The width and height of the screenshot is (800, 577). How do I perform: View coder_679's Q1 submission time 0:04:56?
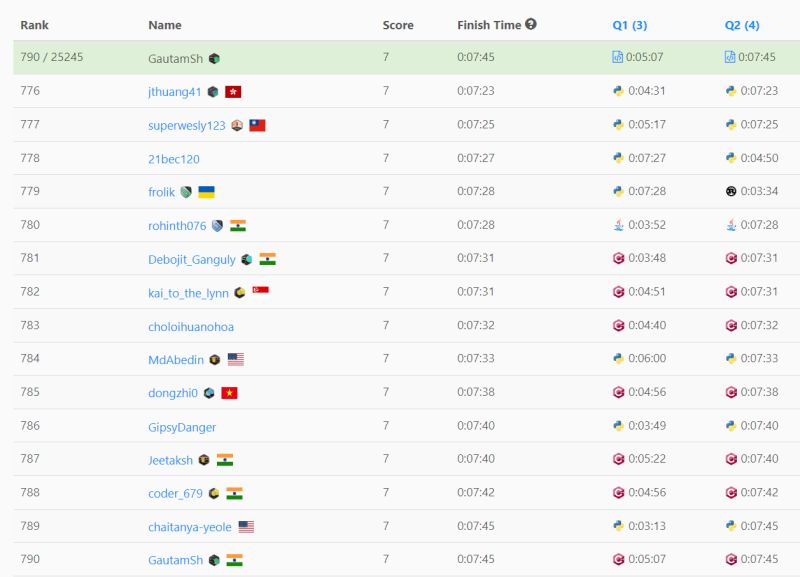[x=646, y=493]
